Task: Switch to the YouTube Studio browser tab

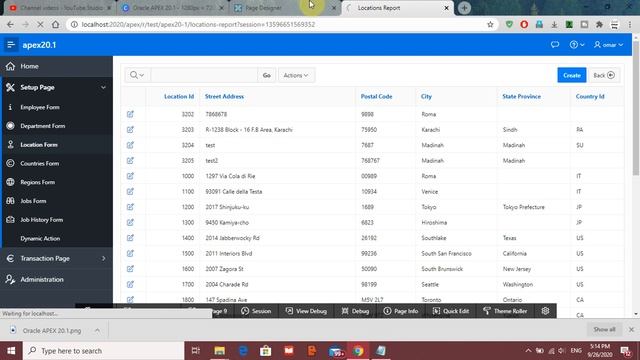Action: (59, 8)
